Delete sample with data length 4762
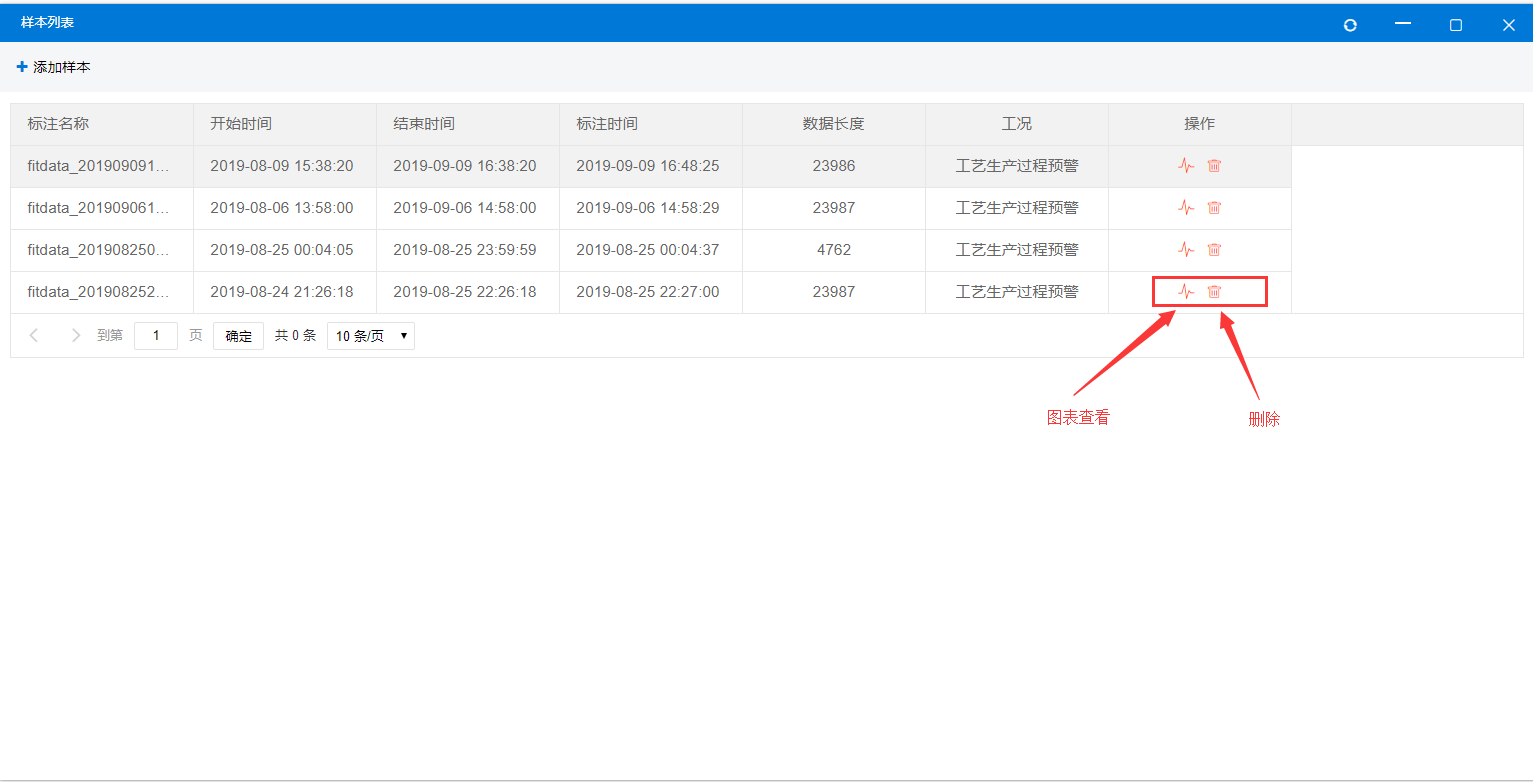 [1214, 250]
